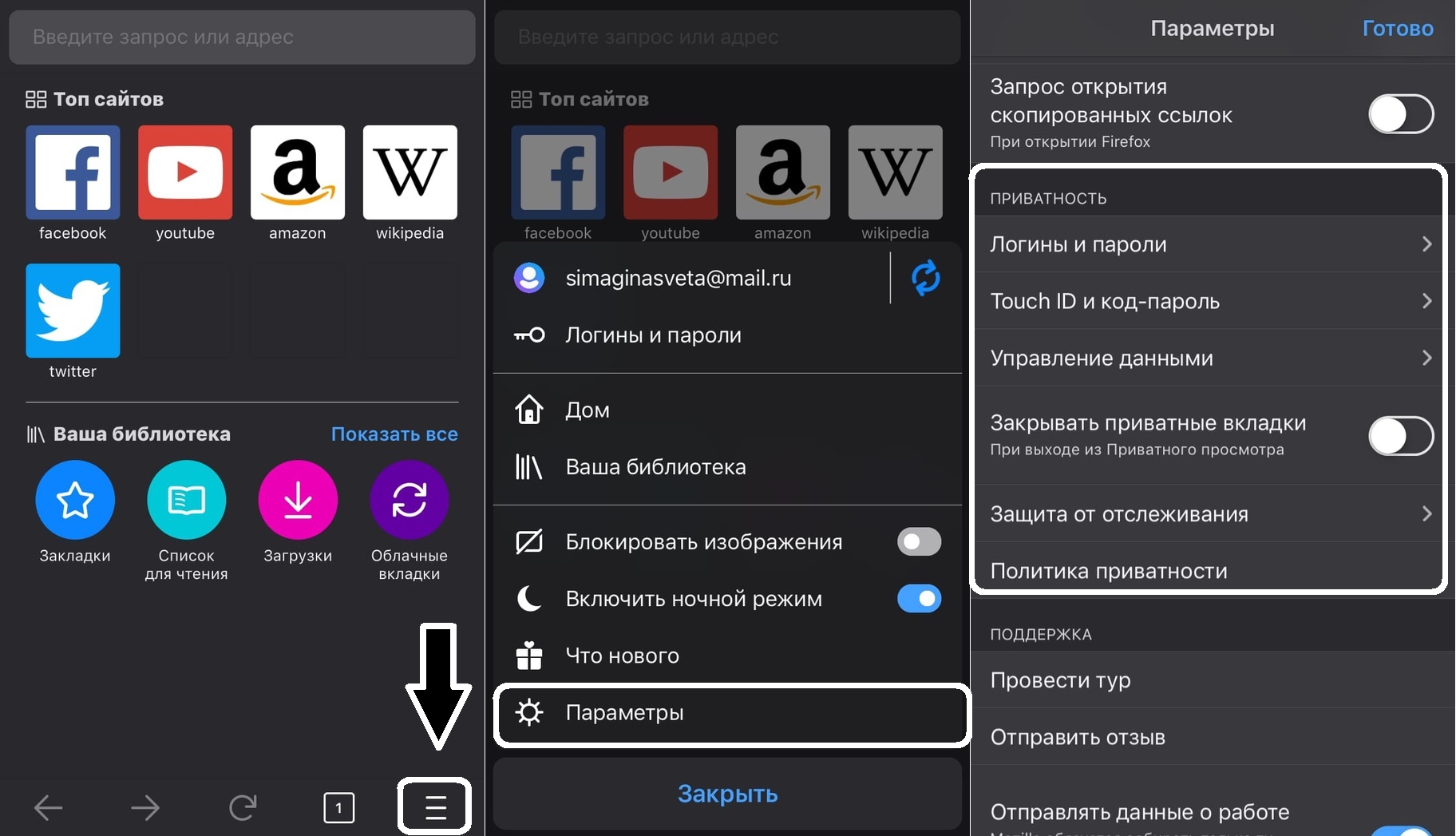Screen dimensions: 1456x836
Task: Tap the key icon for Логины и пароли in menu
Action: 529,335
